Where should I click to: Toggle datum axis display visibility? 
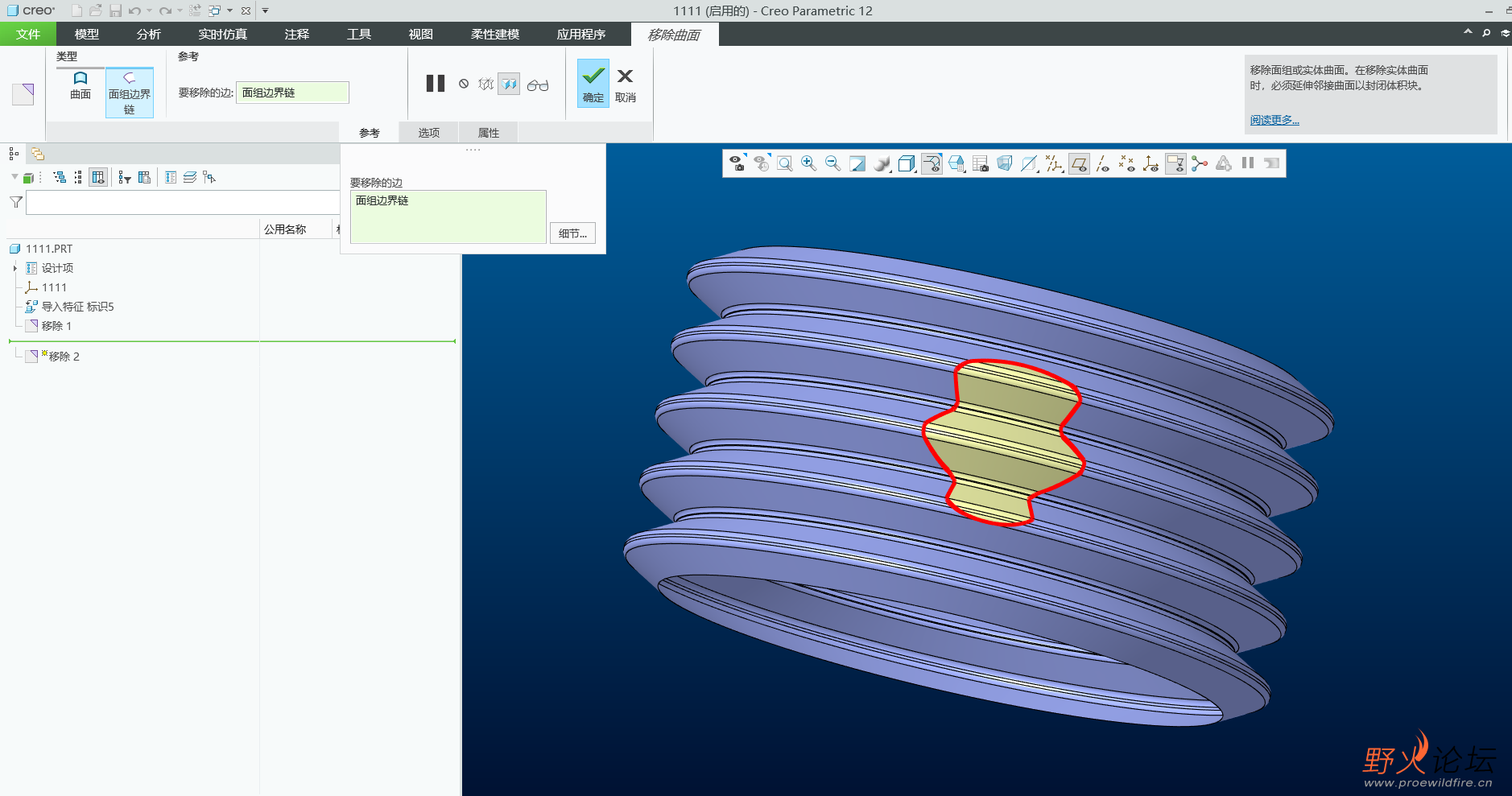tap(1102, 164)
